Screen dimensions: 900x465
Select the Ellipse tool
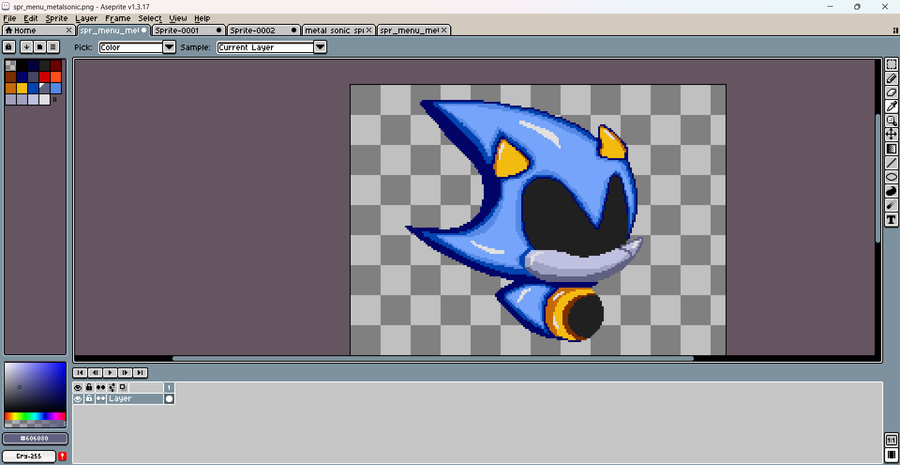click(x=891, y=177)
